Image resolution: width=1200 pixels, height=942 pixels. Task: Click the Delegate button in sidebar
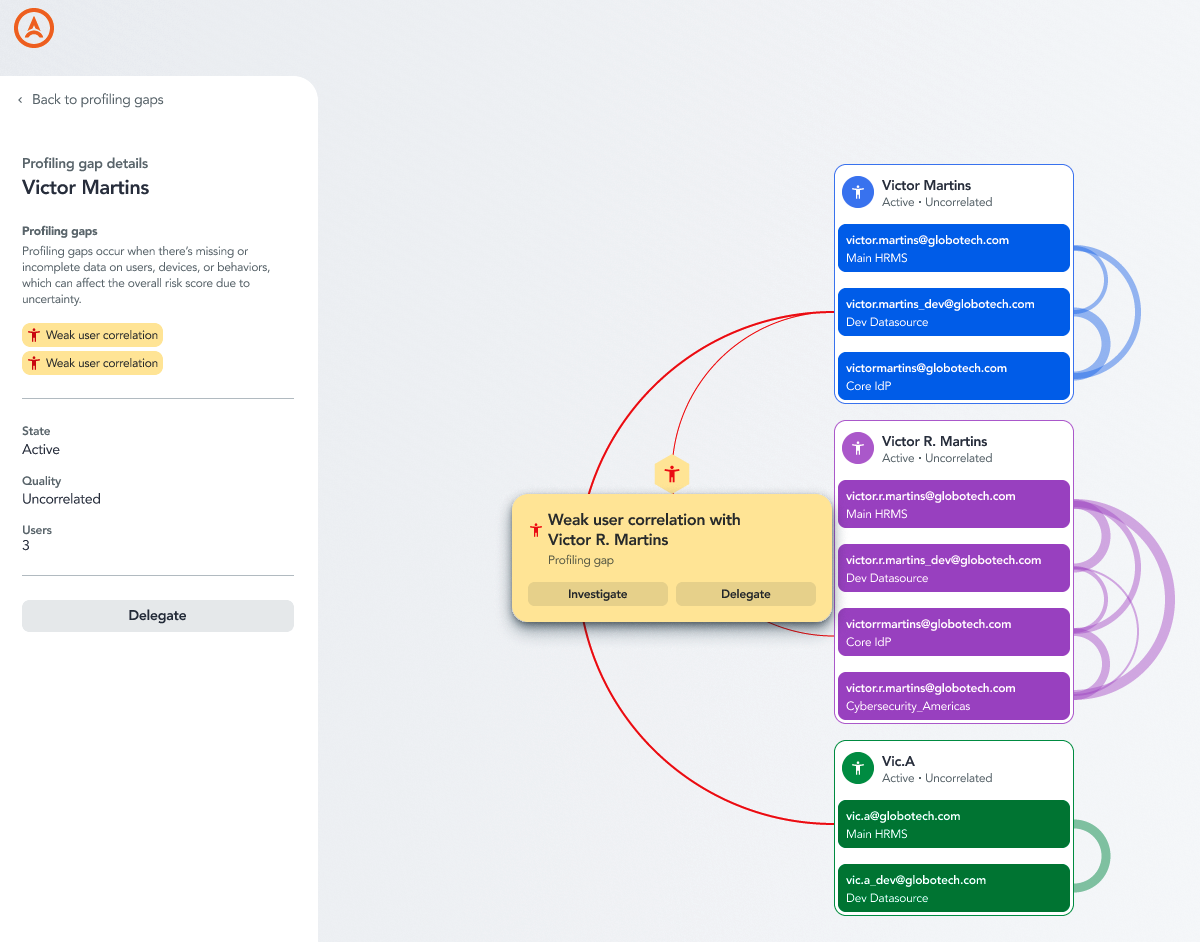tap(158, 616)
